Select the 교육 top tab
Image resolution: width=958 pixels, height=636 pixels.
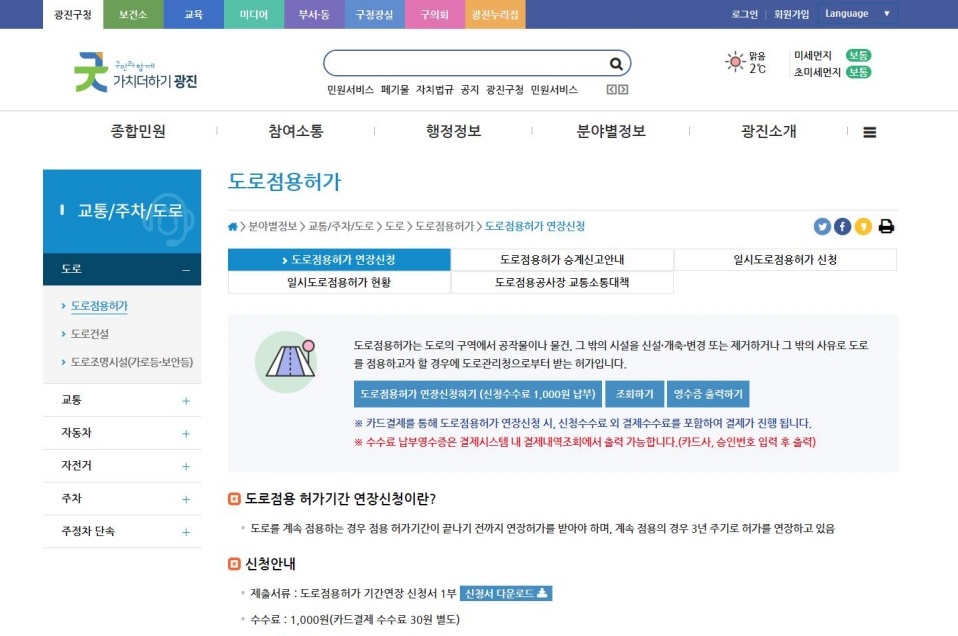(x=194, y=15)
